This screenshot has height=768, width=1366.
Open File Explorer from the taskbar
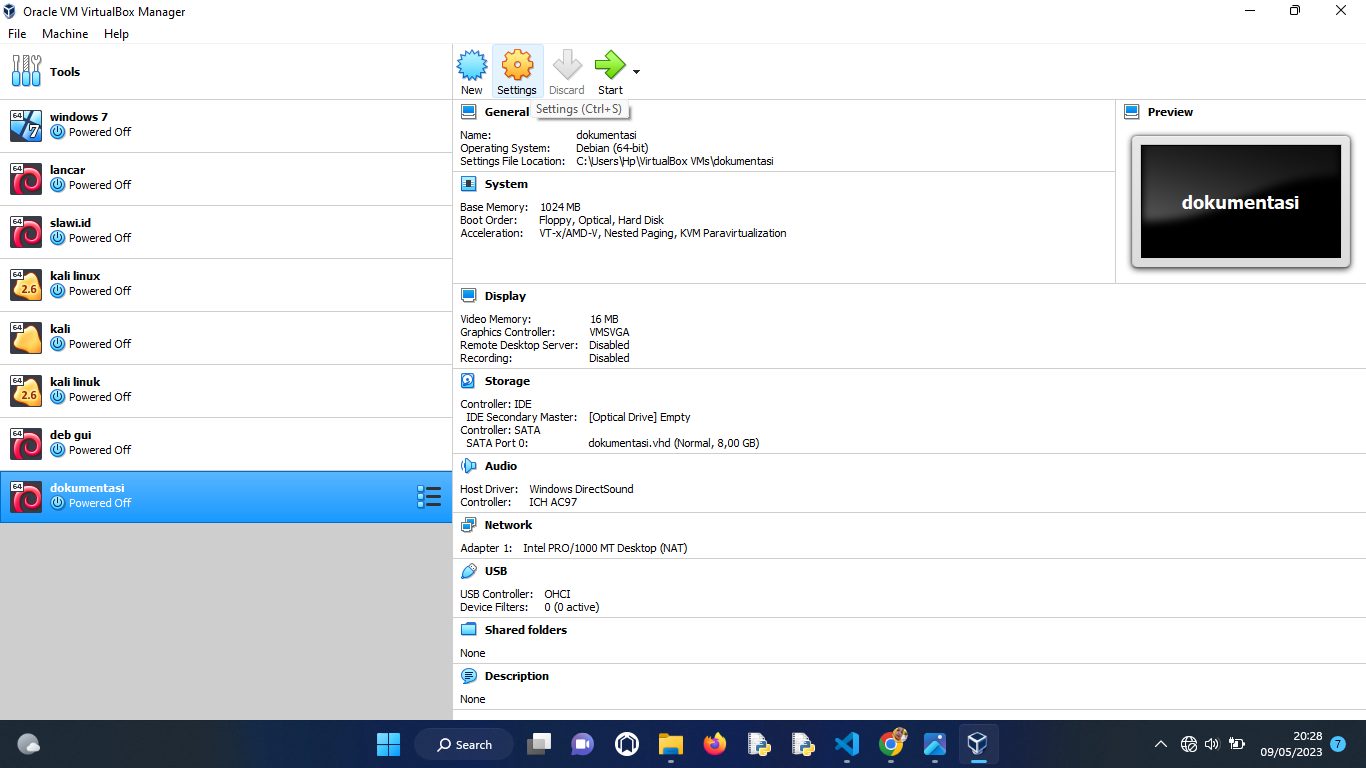(670, 744)
